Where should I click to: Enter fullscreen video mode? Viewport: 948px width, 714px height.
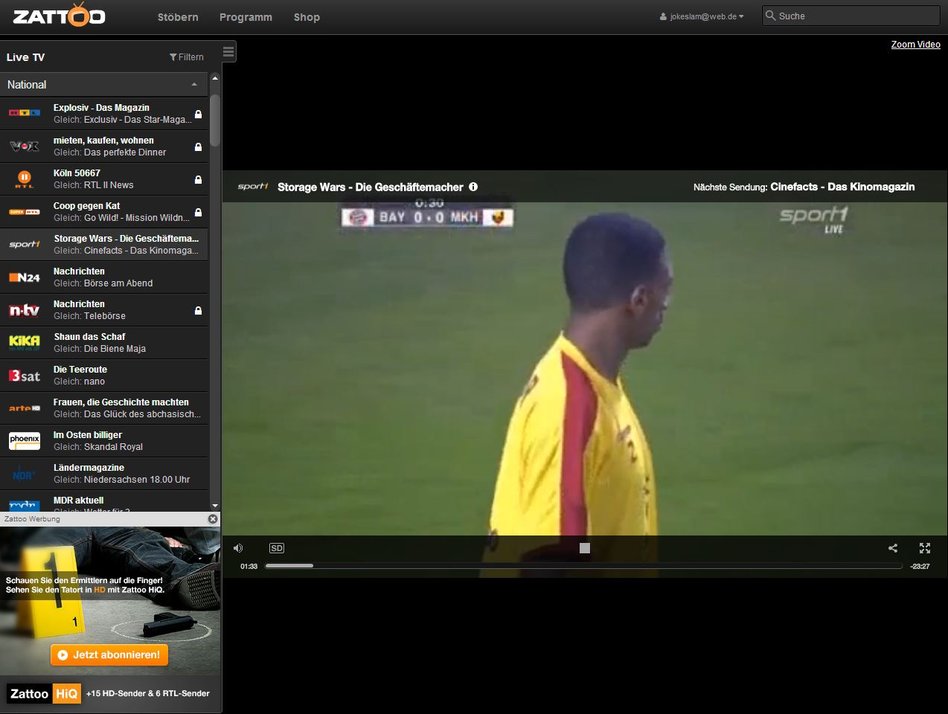tap(925, 548)
